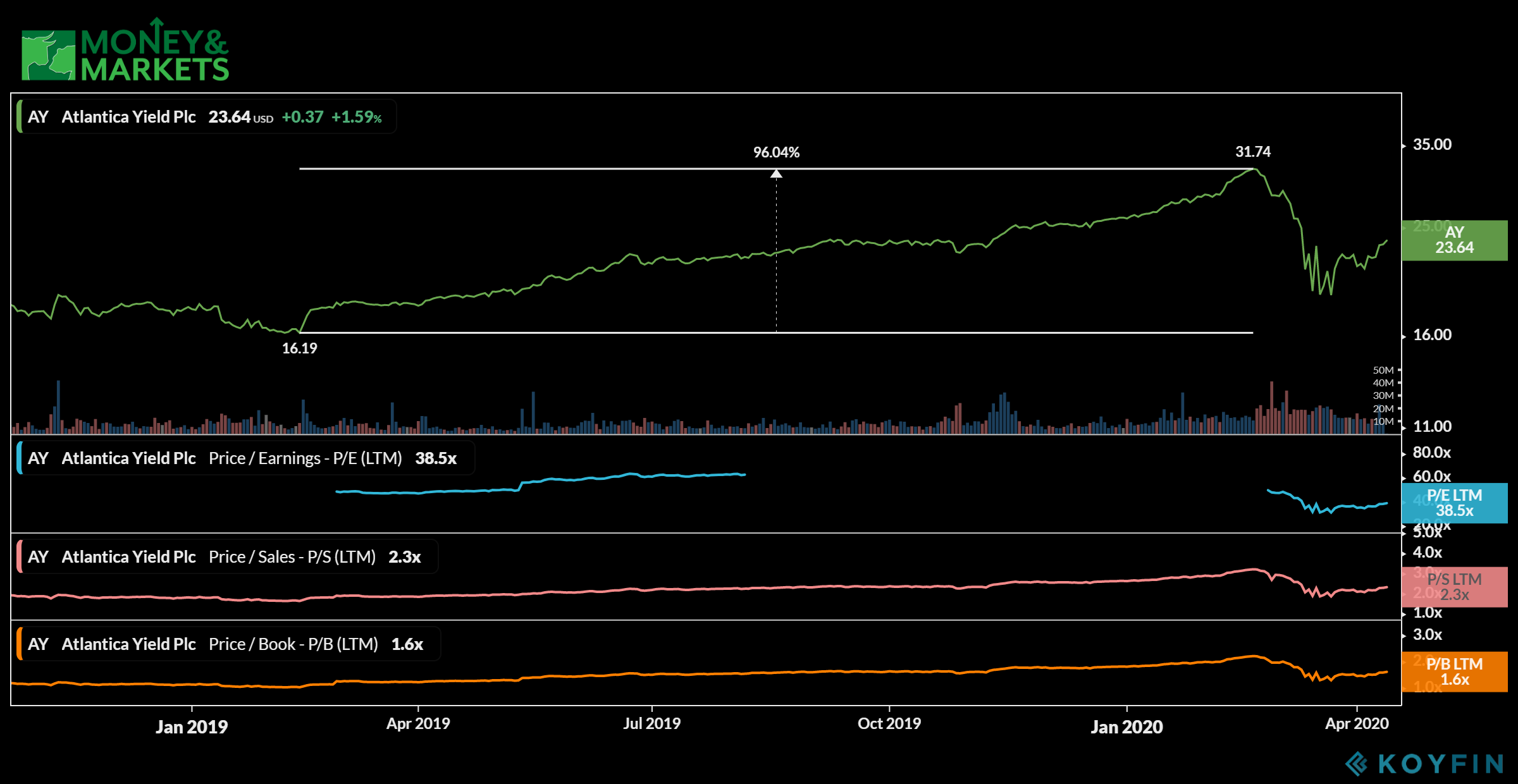Click the 2.3x P/S legend value

(x=405, y=557)
